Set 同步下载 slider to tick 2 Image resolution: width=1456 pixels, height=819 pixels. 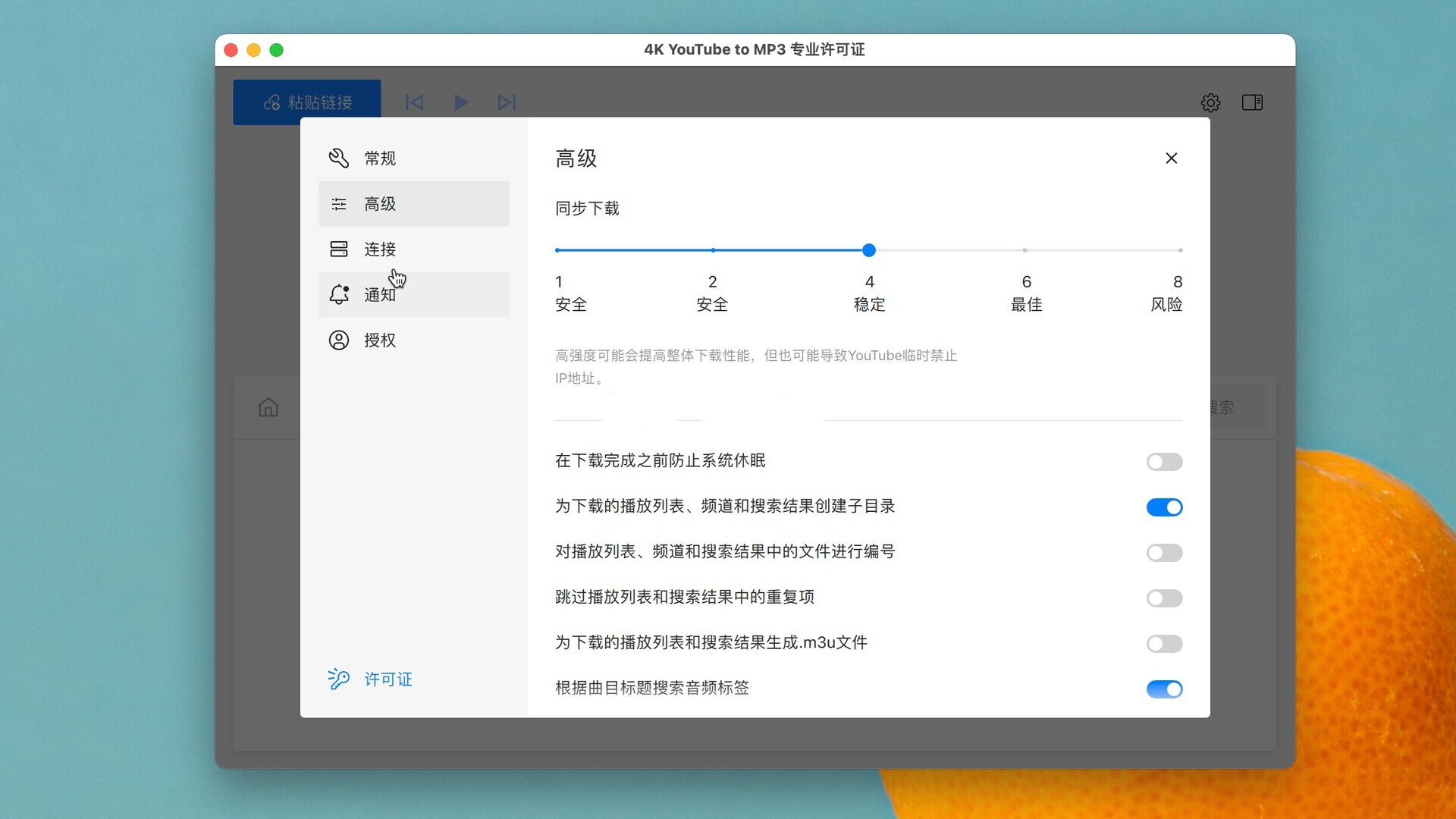713,250
